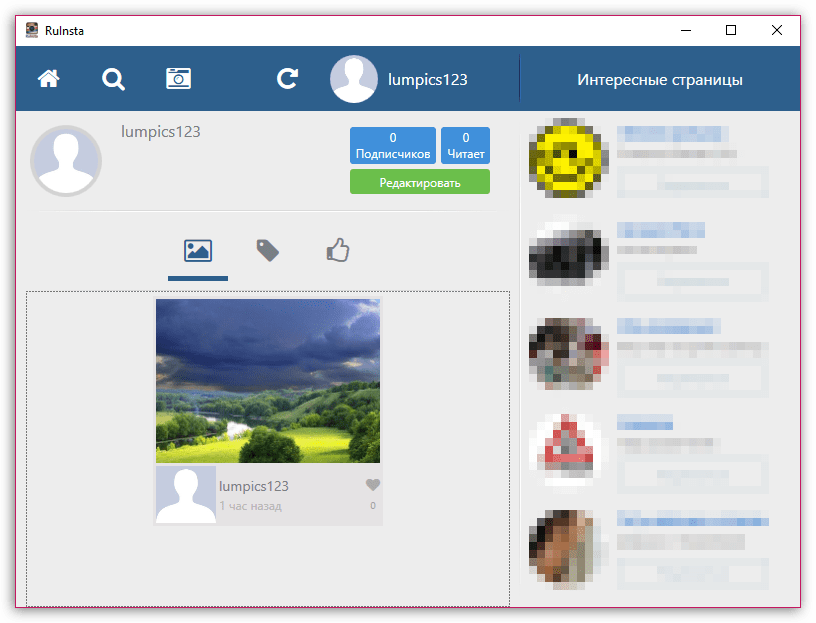Go to the Home feed icon
The width and height of the screenshot is (816, 623).
(x=48, y=79)
